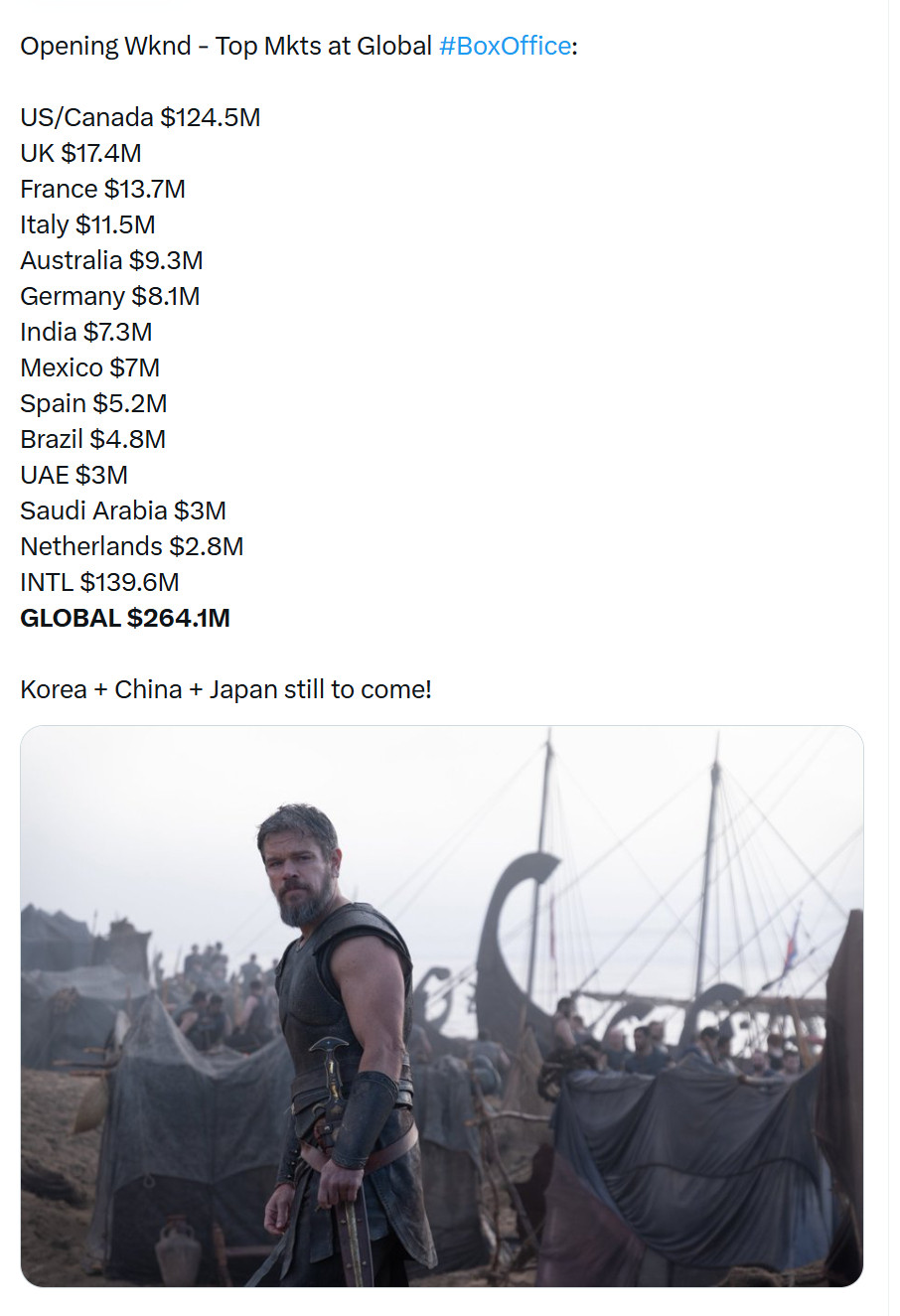Click the Netherlands $2.8M entry
Viewport: 900px width, 1316px height.
[132, 546]
